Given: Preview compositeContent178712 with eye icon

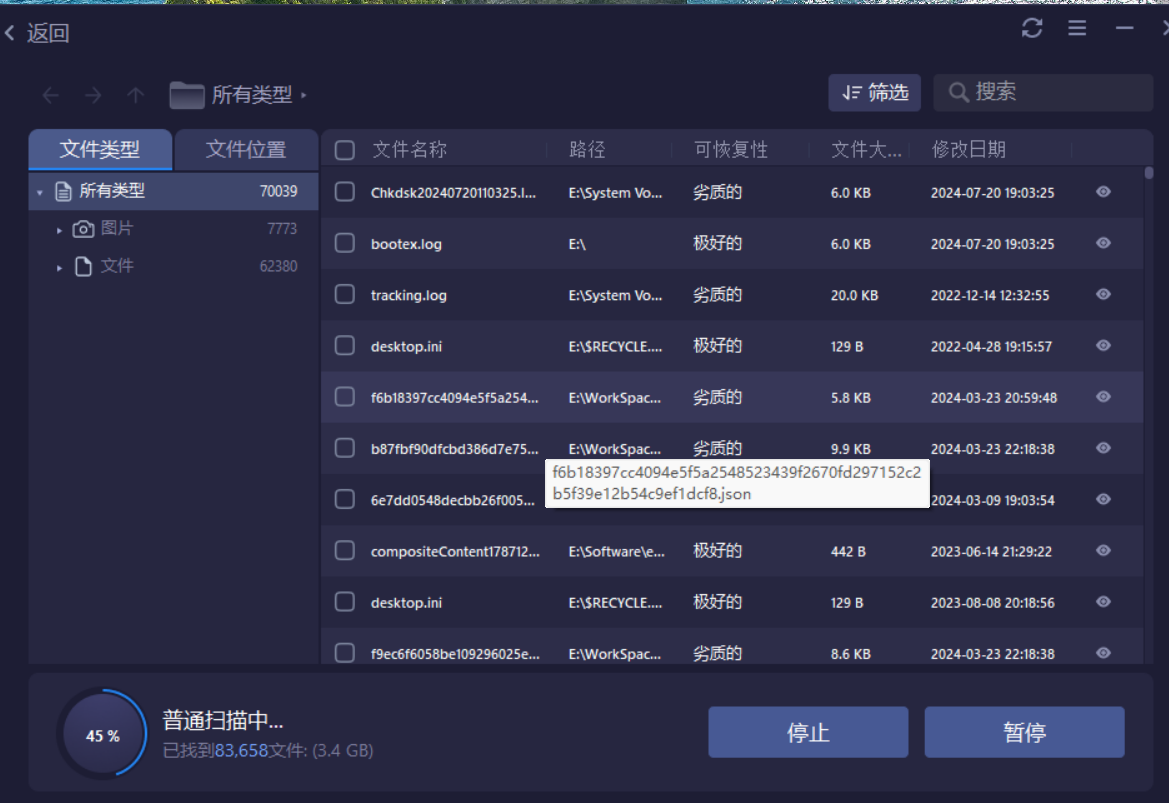Looking at the screenshot, I should coord(1103,550).
